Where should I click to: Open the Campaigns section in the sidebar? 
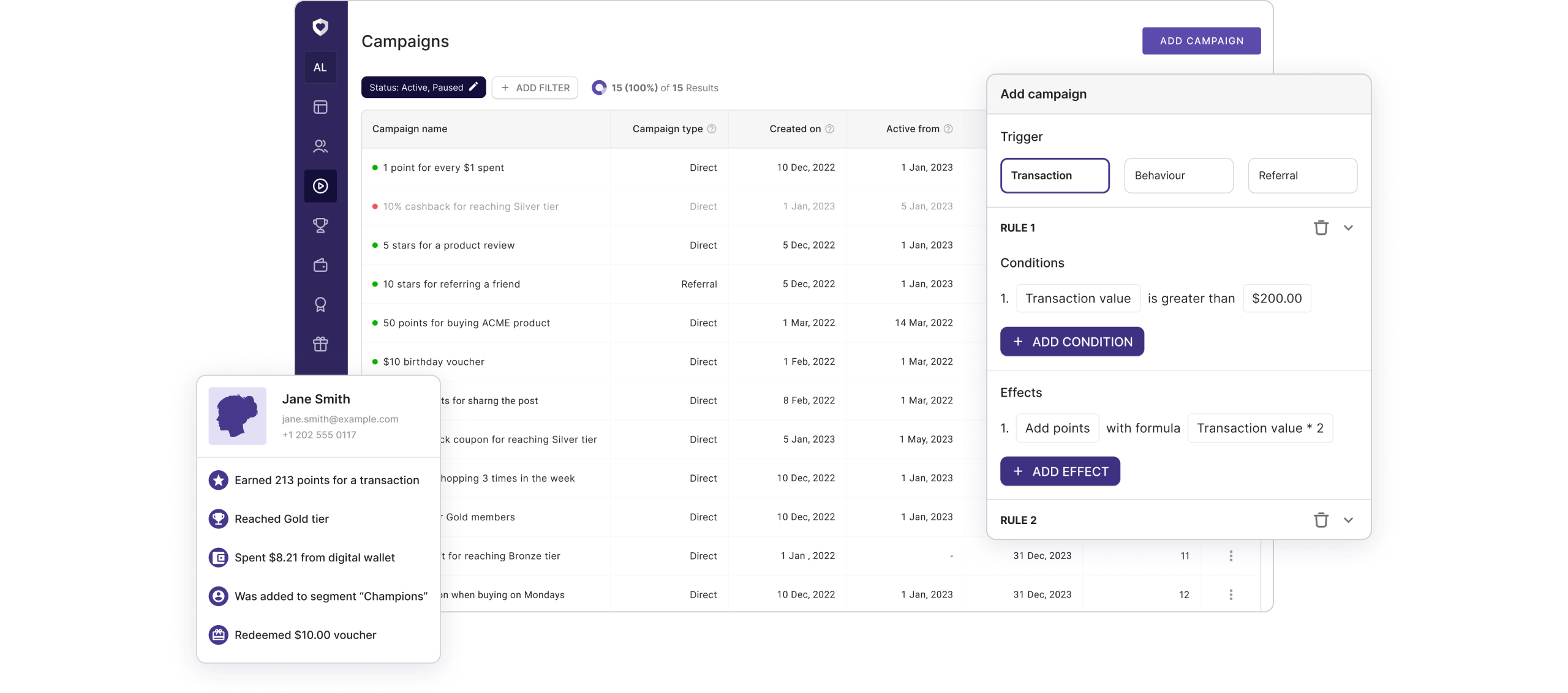coord(320,185)
